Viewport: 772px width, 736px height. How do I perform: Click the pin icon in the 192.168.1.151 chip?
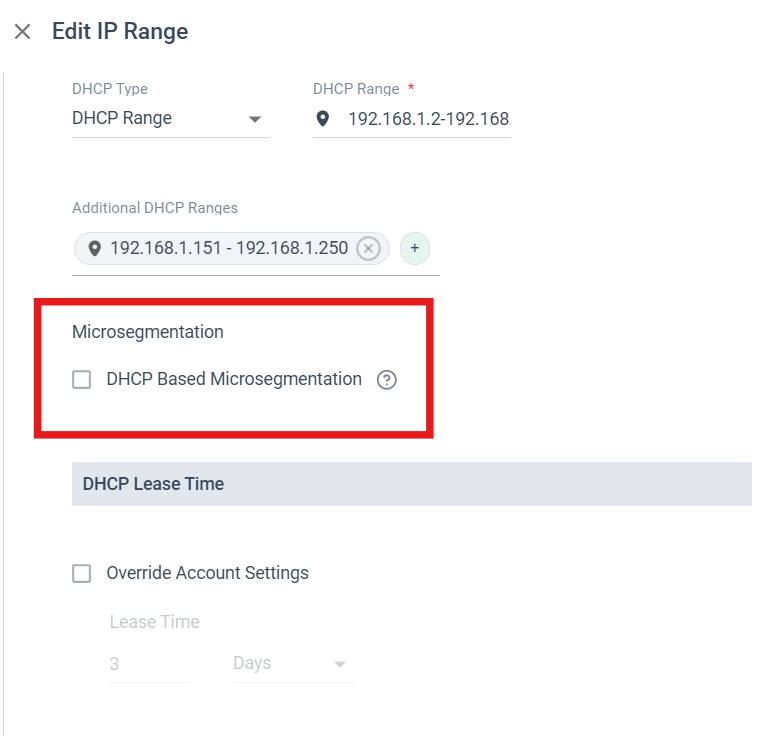94,248
